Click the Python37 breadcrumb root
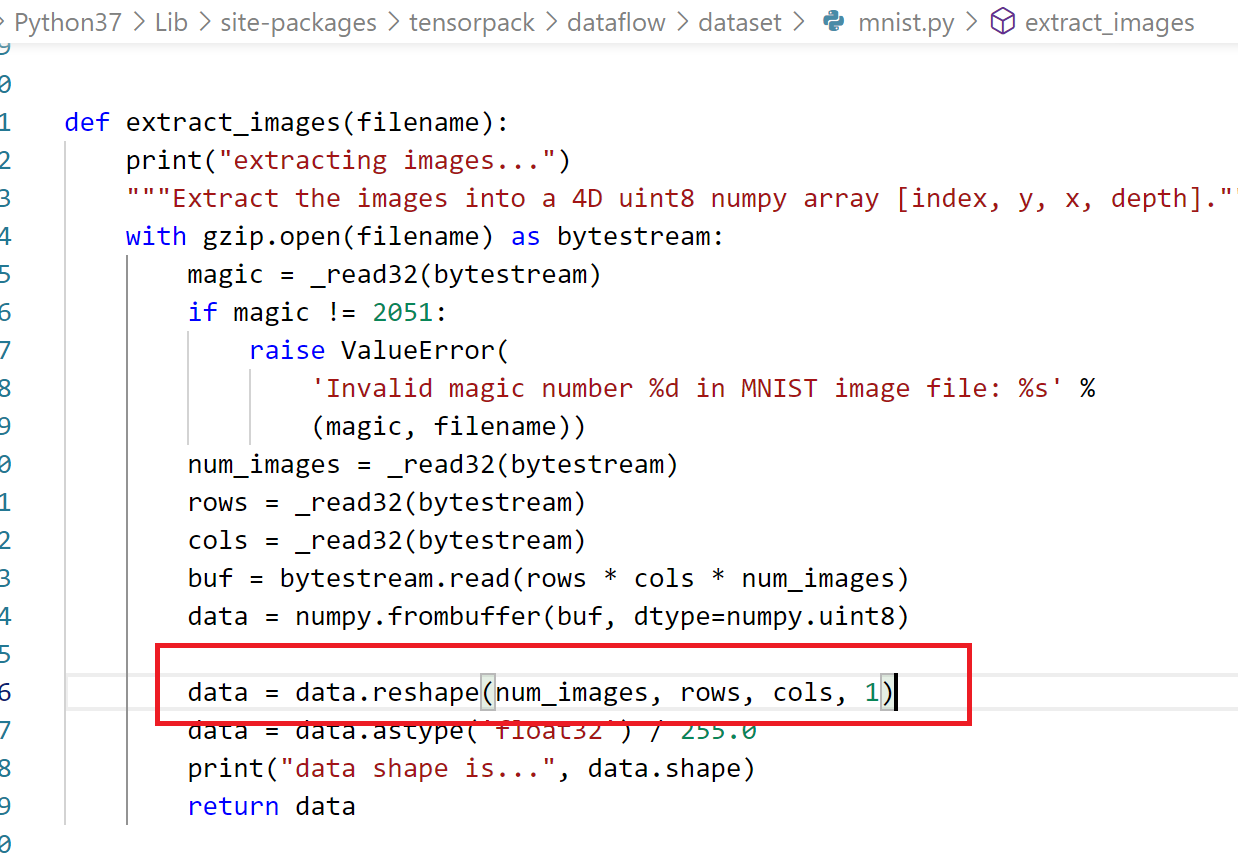Viewport: 1238px width, 861px height. pyautogui.click(x=65, y=22)
